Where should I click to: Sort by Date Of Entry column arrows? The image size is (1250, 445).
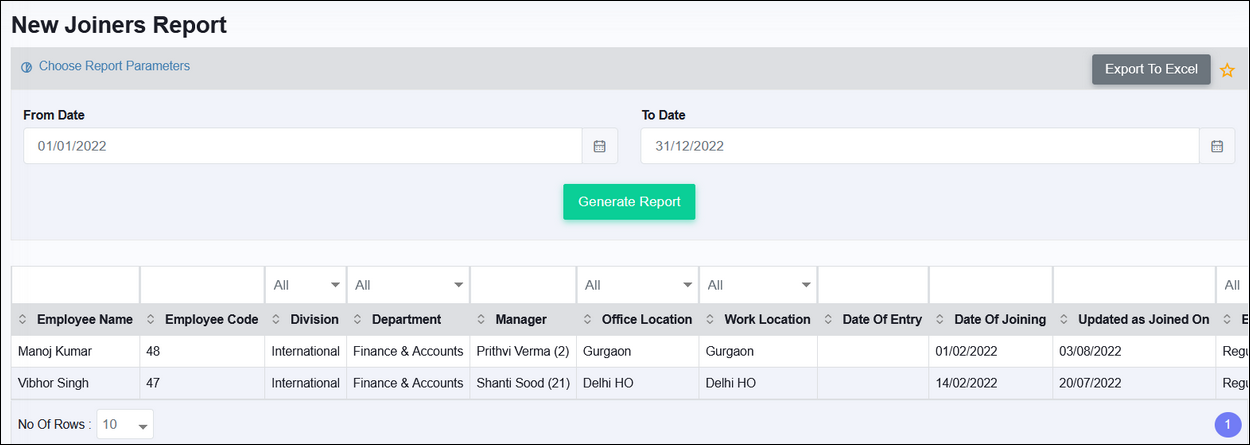[x=829, y=320]
